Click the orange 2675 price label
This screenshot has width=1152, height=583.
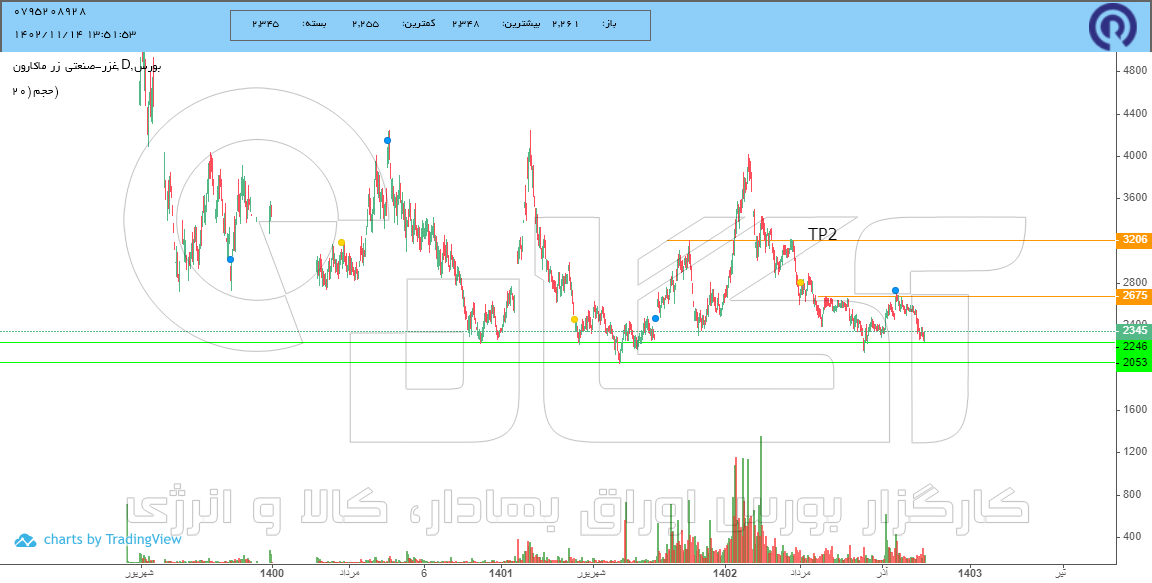click(x=1133, y=296)
